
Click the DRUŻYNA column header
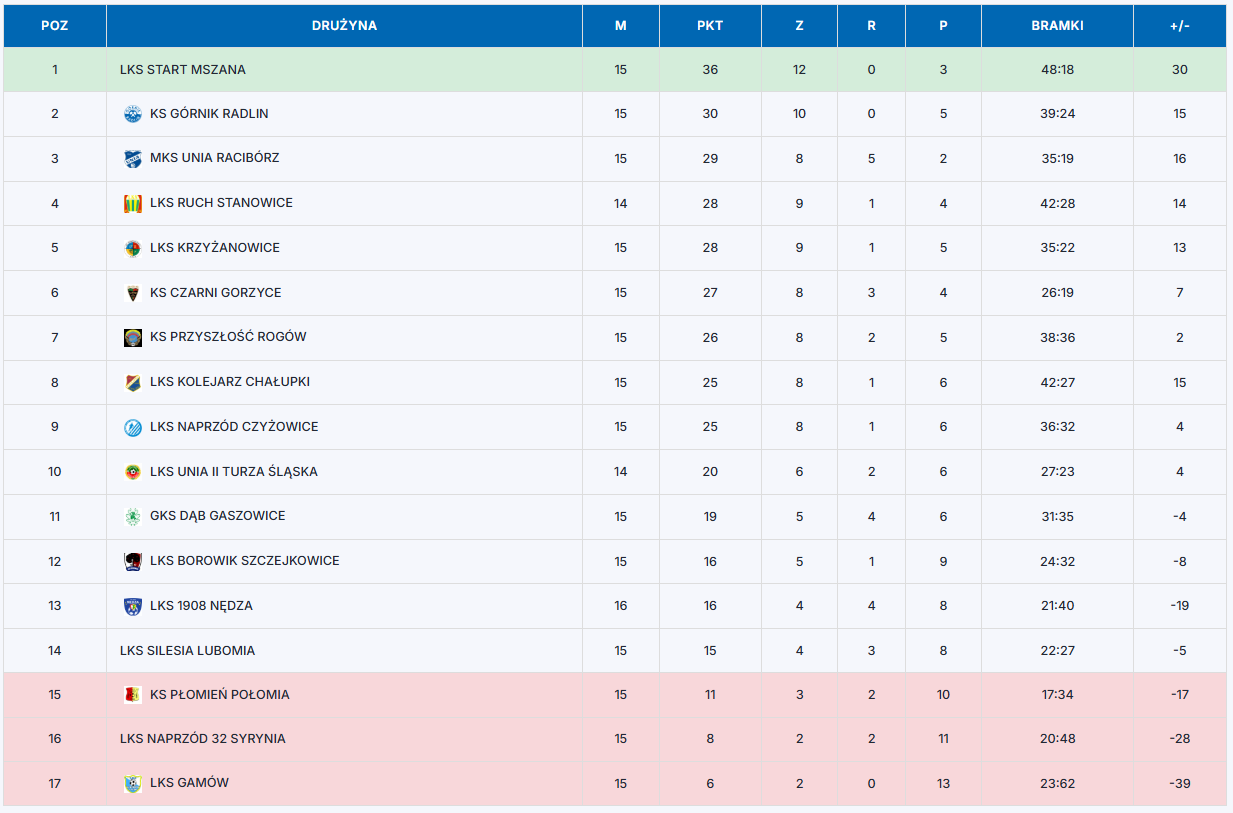(x=344, y=26)
